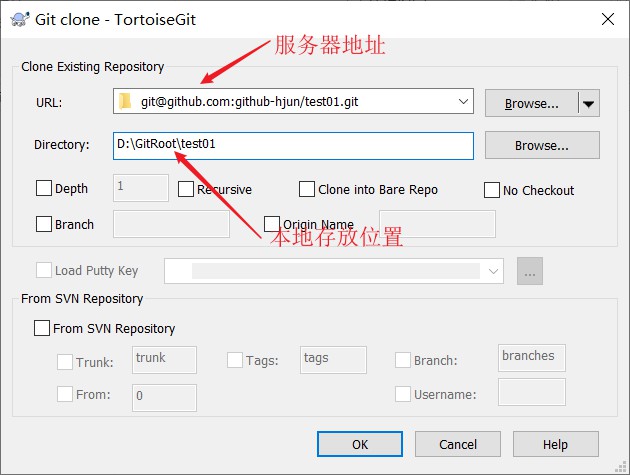Check the From SVN Repository checkbox
The height and width of the screenshot is (475, 630).
[42, 328]
